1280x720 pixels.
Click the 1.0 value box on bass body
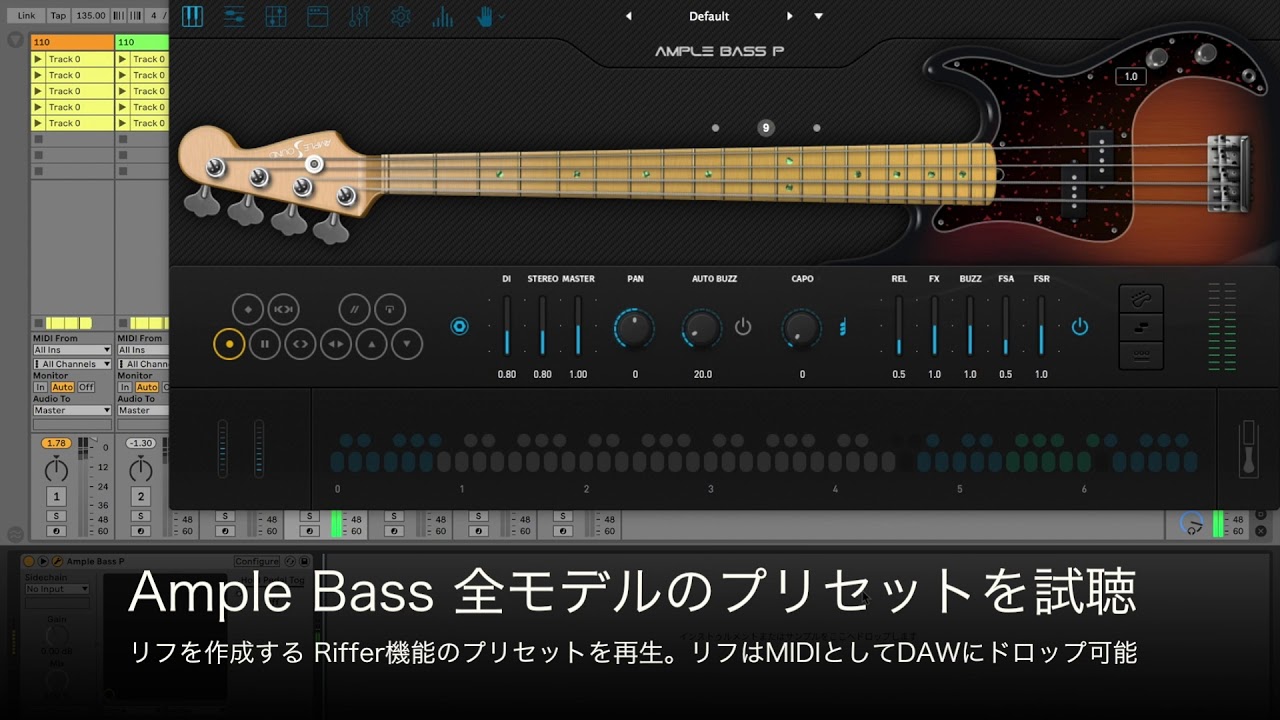click(1131, 76)
